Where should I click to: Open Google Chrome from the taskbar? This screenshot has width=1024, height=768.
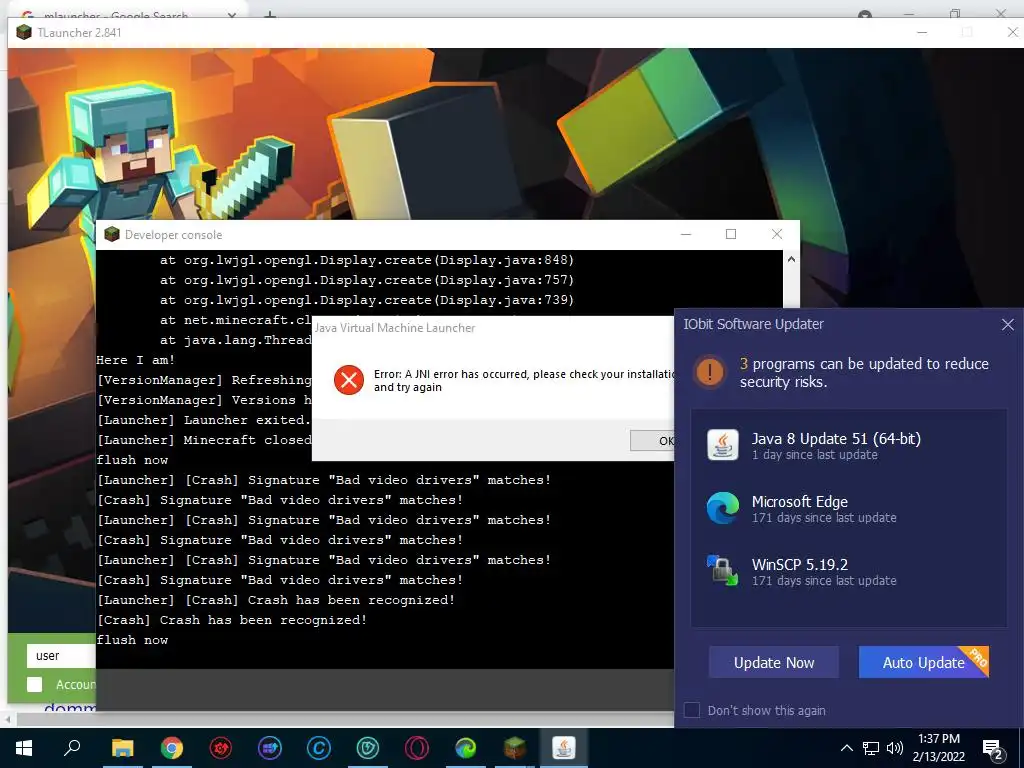[172, 748]
